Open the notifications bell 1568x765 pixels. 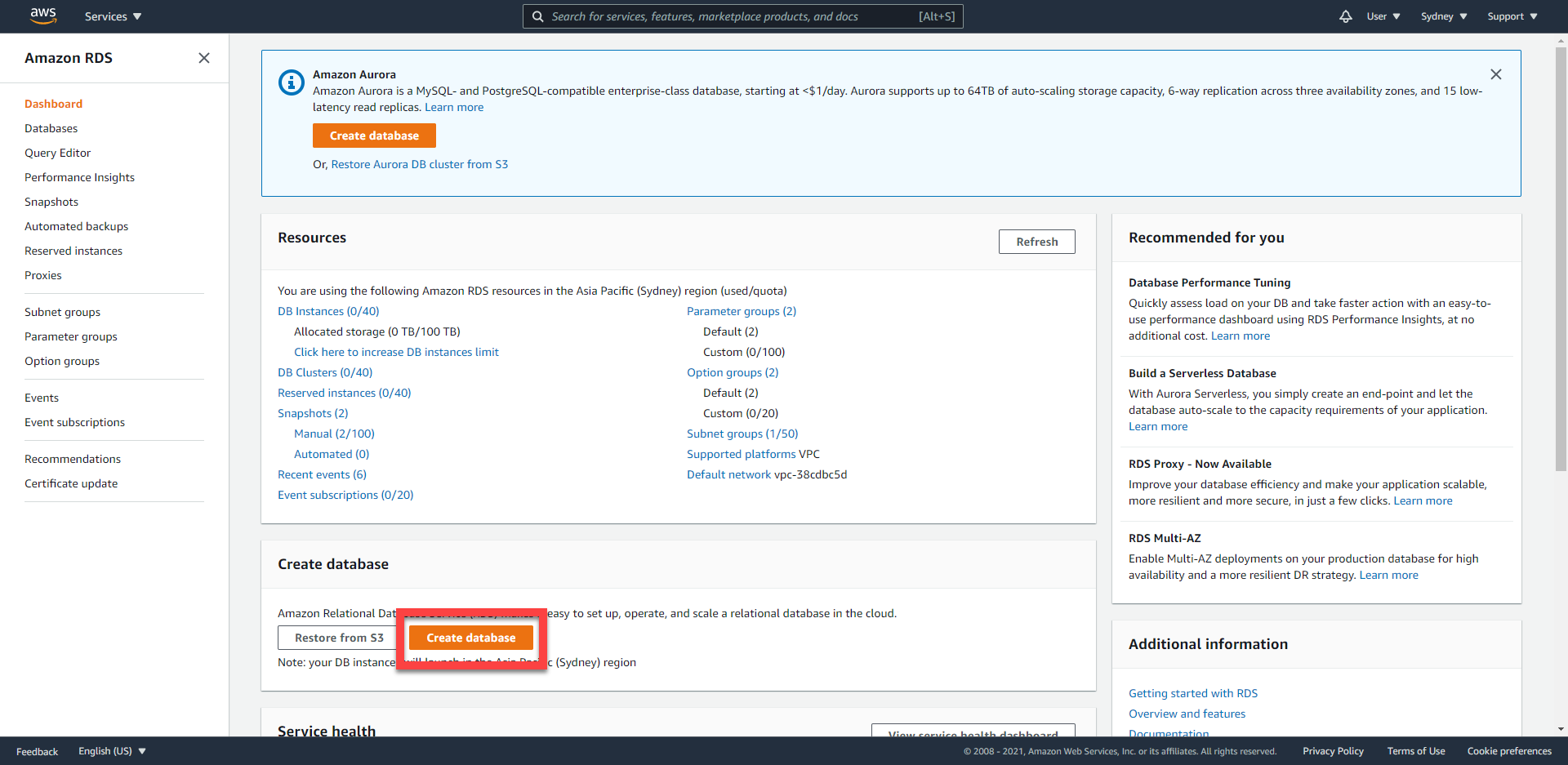click(x=1345, y=16)
